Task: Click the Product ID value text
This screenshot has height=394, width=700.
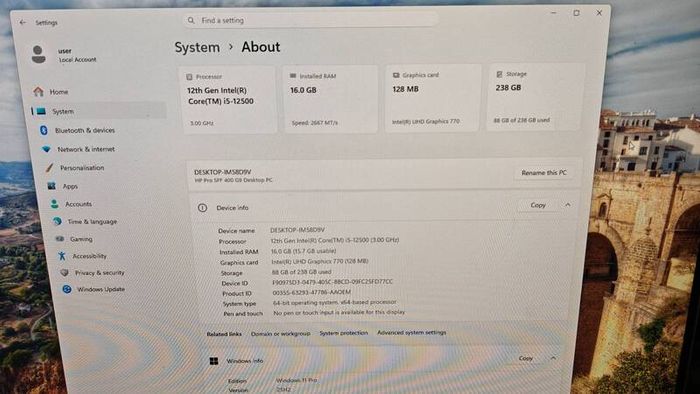Action: (x=312, y=293)
